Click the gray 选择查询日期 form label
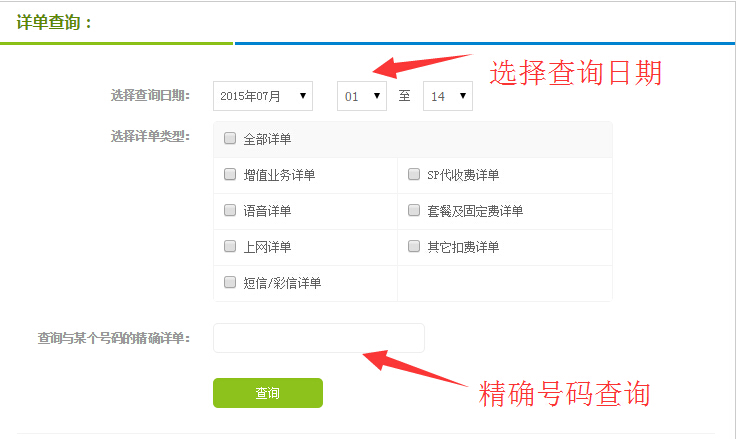736x439 pixels. point(150,96)
